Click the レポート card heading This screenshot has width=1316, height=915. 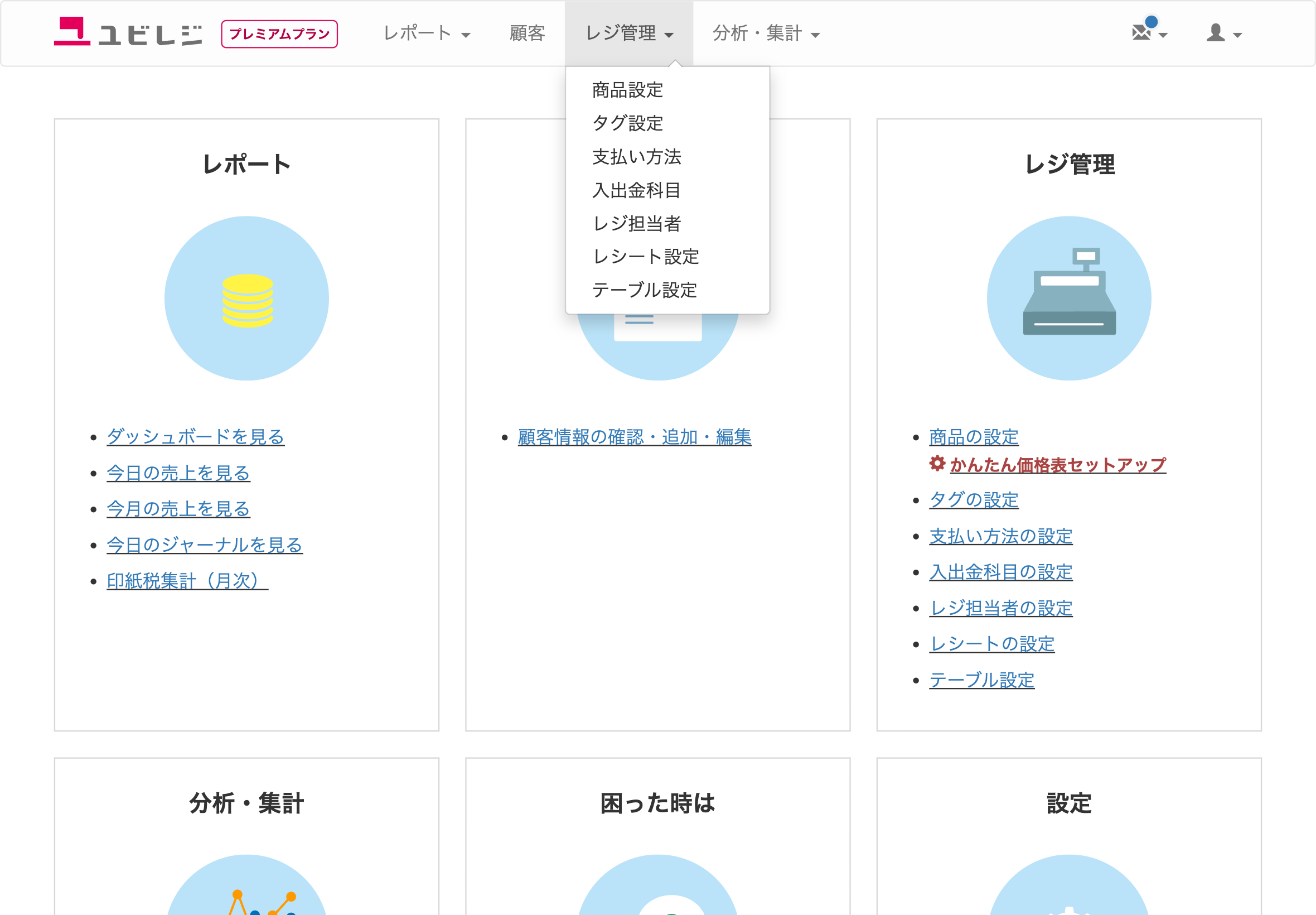click(247, 165)
